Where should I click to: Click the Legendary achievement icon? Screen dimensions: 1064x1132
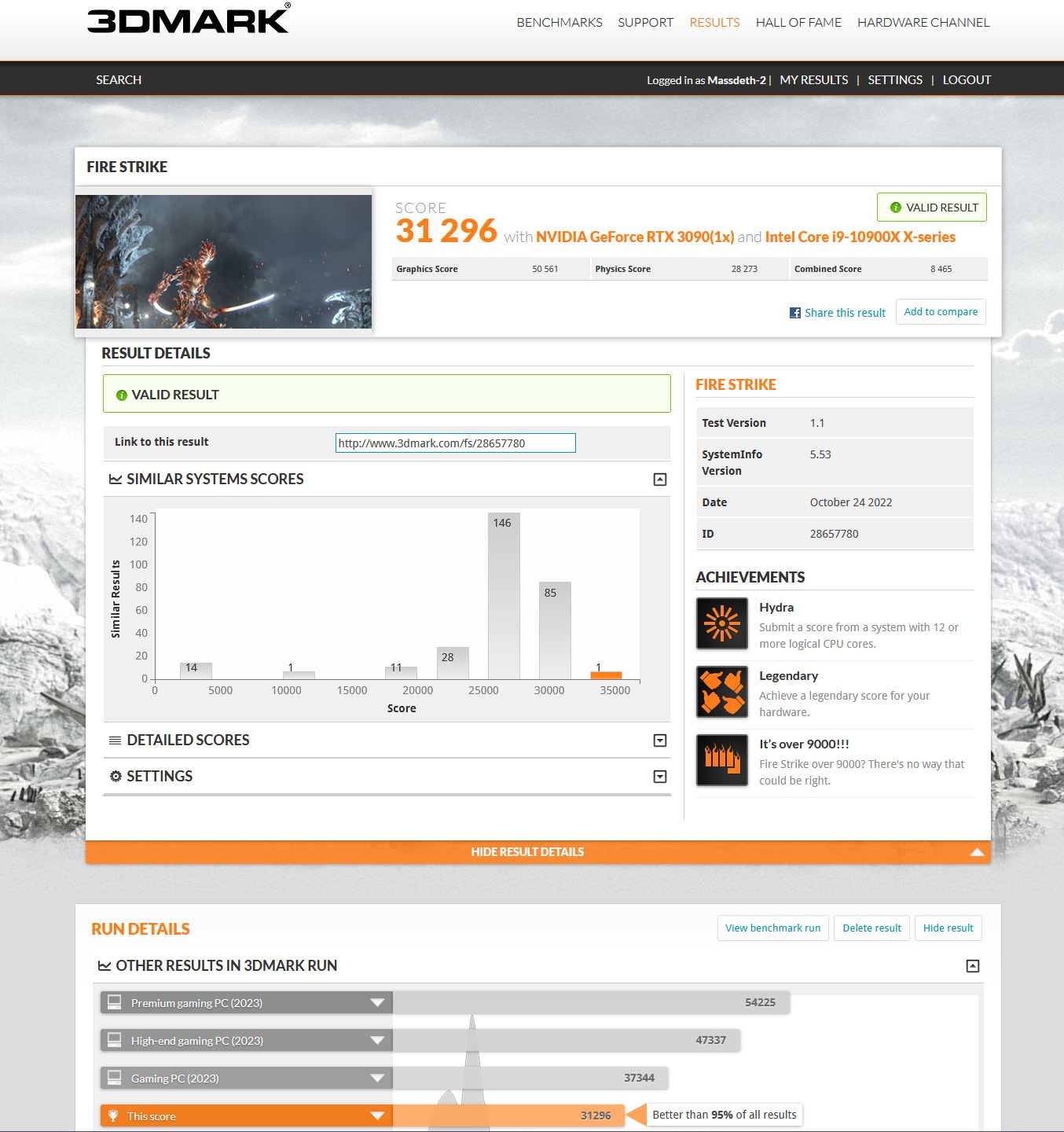722,693
